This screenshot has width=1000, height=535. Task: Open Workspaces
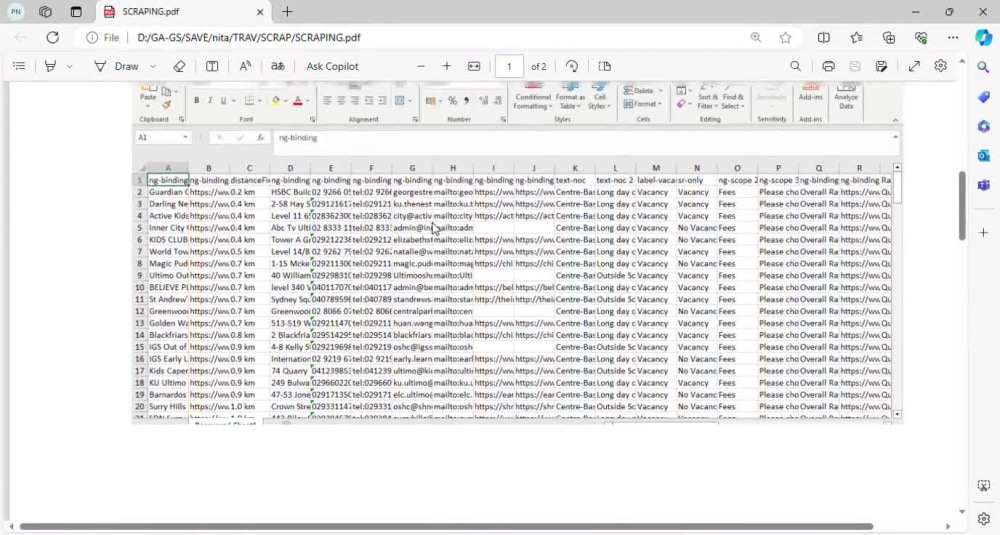[45, 11]
